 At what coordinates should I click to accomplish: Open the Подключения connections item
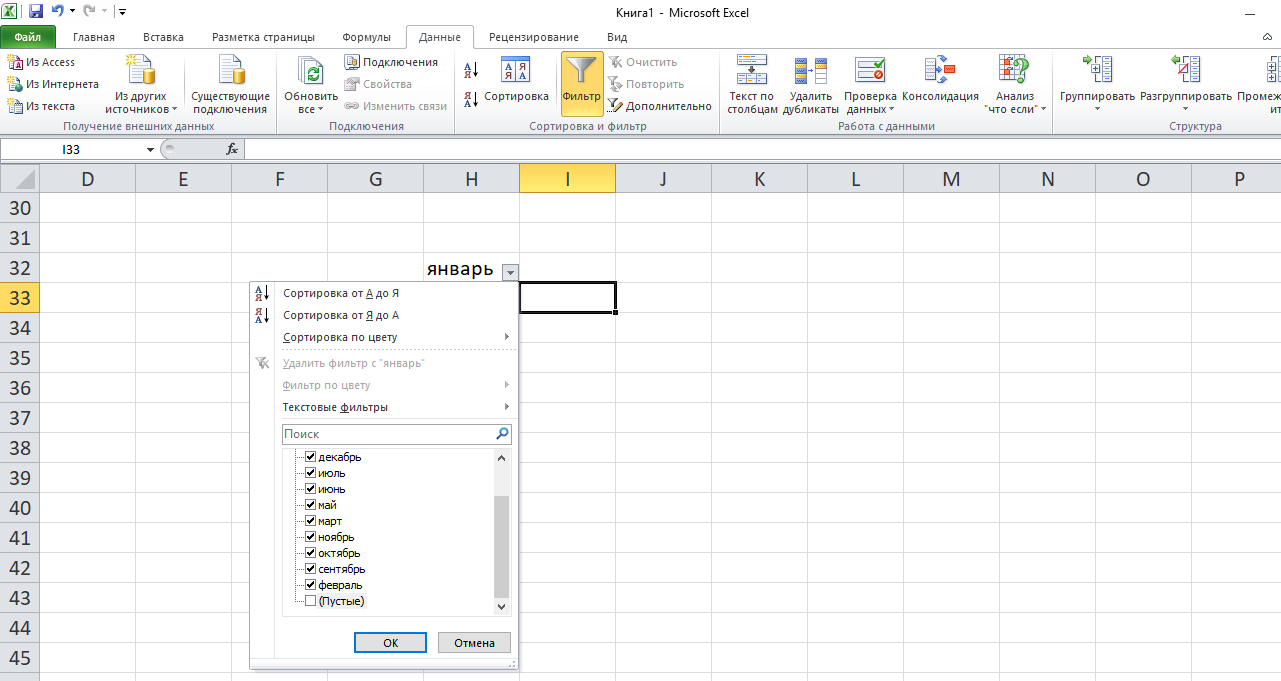[x=391, y=62]
